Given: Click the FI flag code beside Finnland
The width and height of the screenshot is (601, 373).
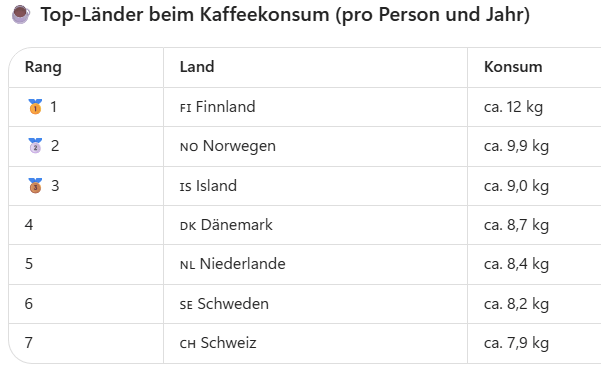Looking at the screenshot, I should pos(186,108).
